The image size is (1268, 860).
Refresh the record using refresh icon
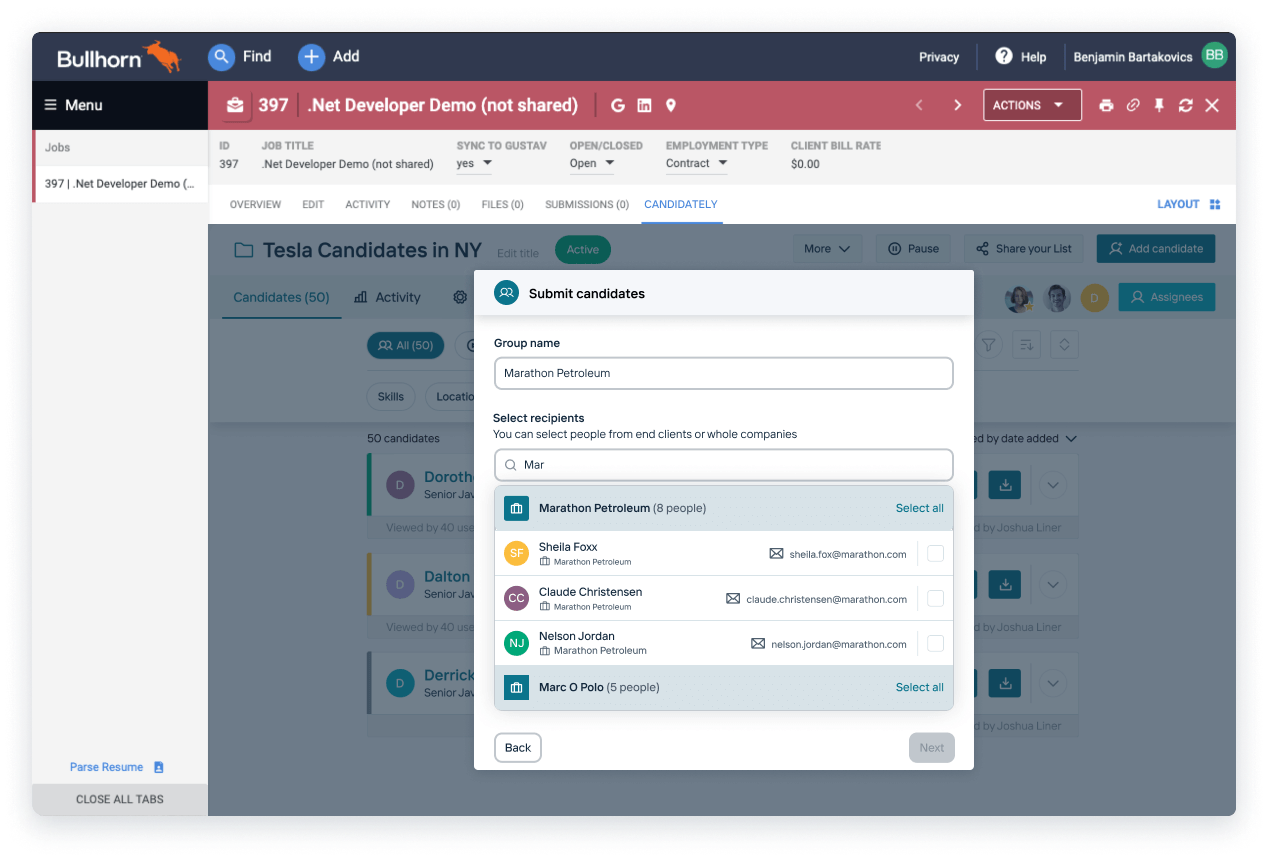[x=1186, y=105]
